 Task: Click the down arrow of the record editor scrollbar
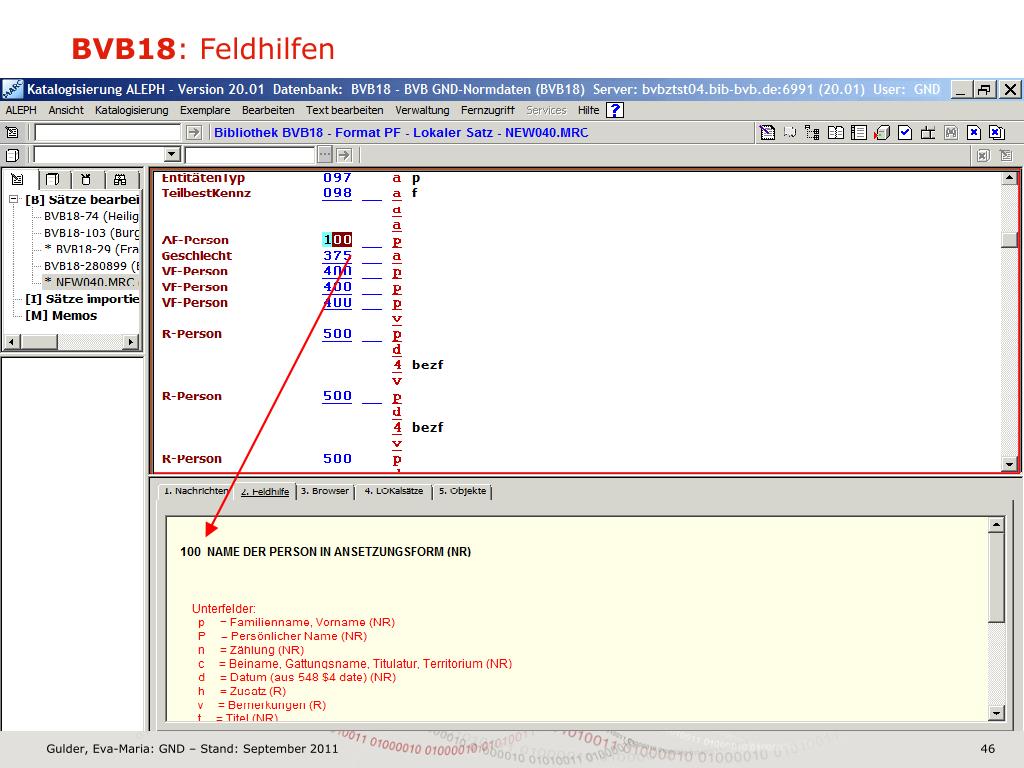click(x=1009, y=464)
